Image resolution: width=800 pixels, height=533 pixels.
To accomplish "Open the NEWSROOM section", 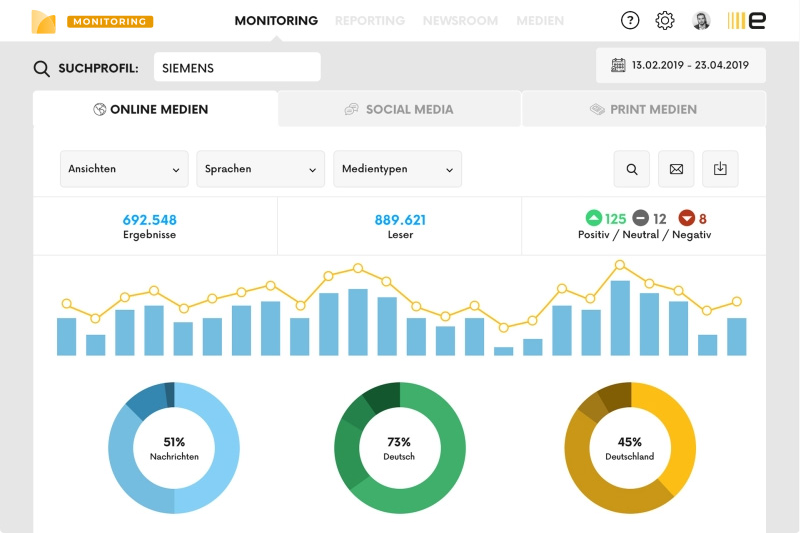I will 460,21.
